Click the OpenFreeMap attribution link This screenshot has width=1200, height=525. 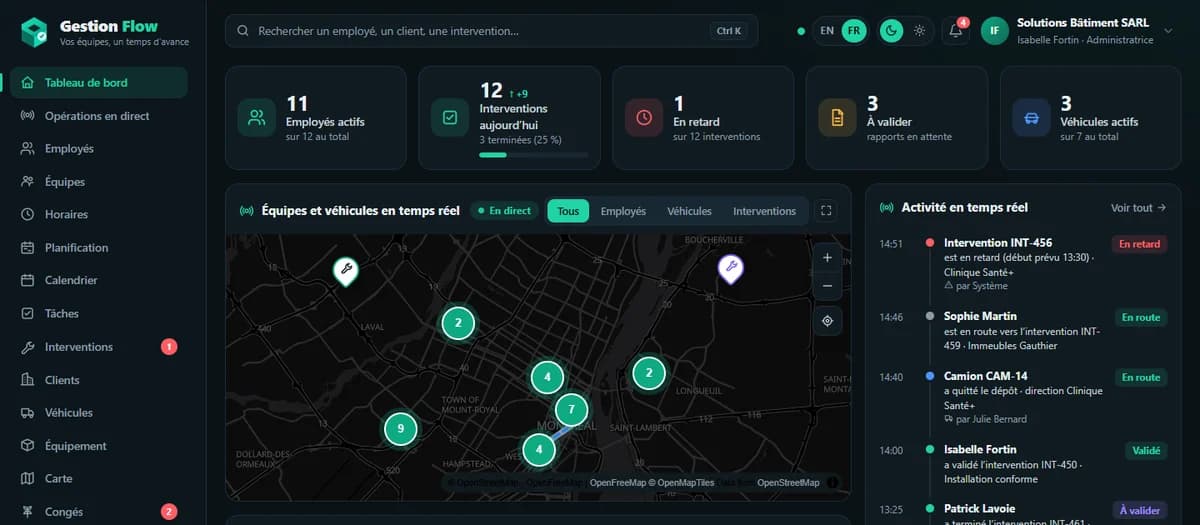(x=618, y=483)
